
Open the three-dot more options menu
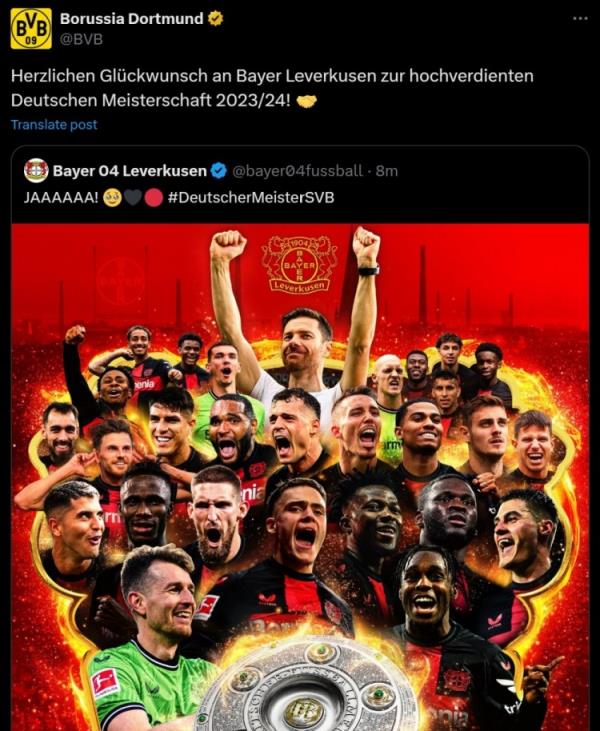[580, 18]
